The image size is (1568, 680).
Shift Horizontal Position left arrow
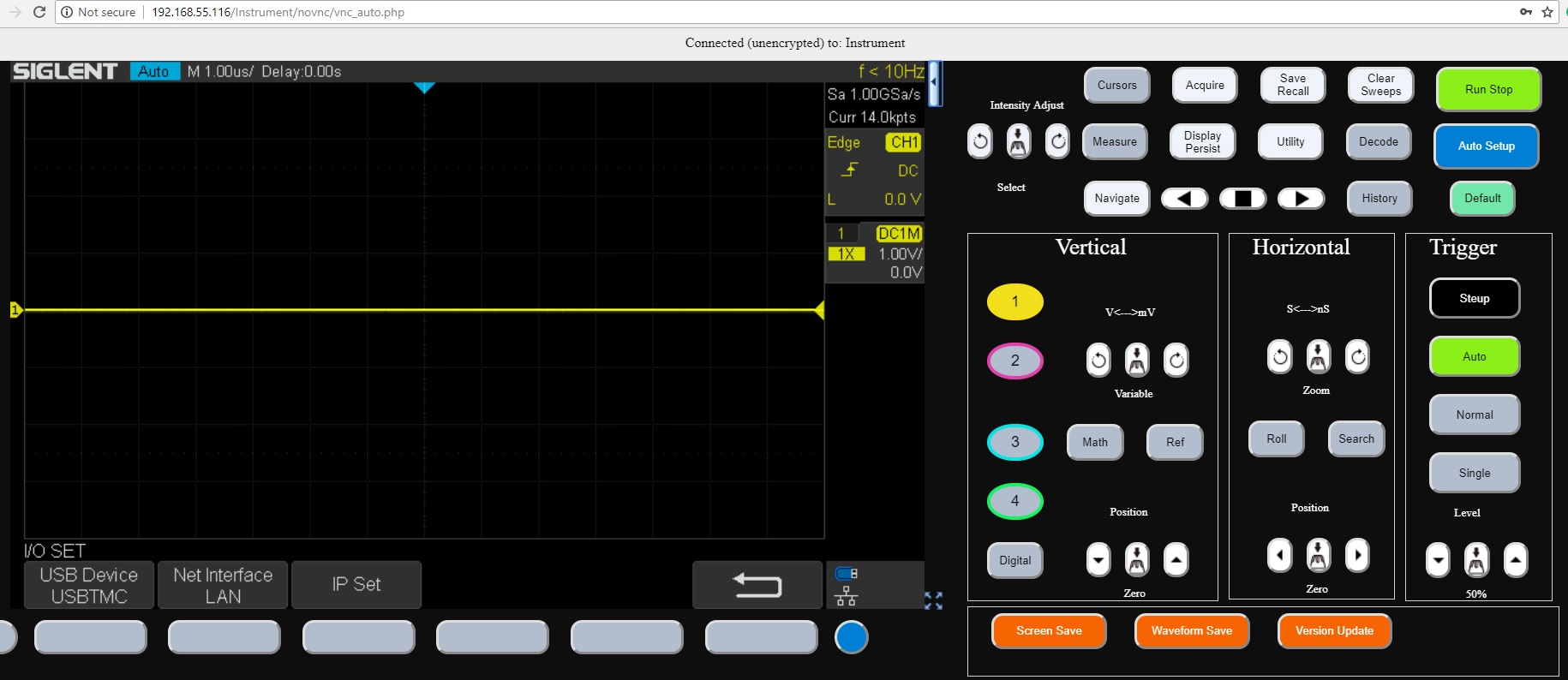coord(1279,556)
